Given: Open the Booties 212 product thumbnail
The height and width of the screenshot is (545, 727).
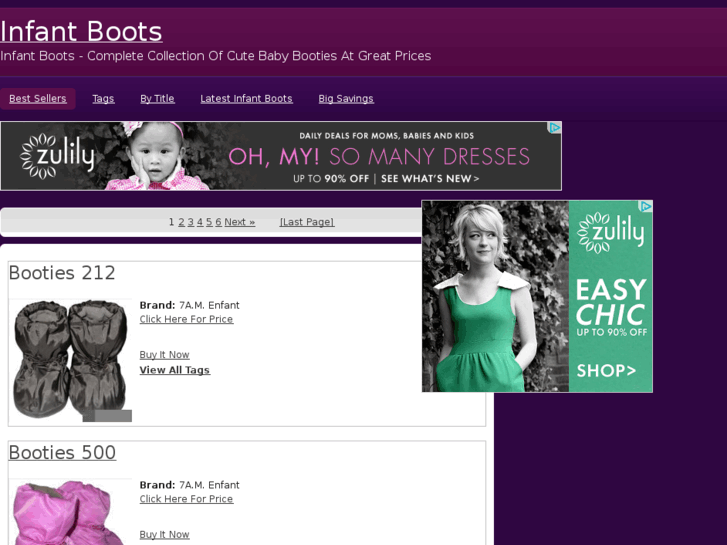Looking at the screenshot, I should click(70, 360).
